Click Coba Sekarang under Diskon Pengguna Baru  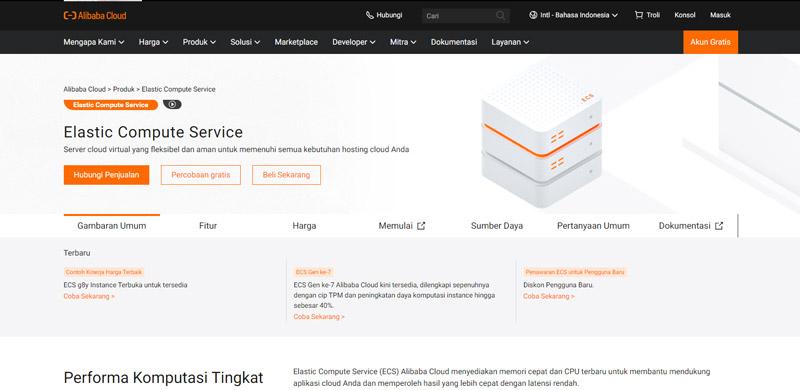[549, 296]
